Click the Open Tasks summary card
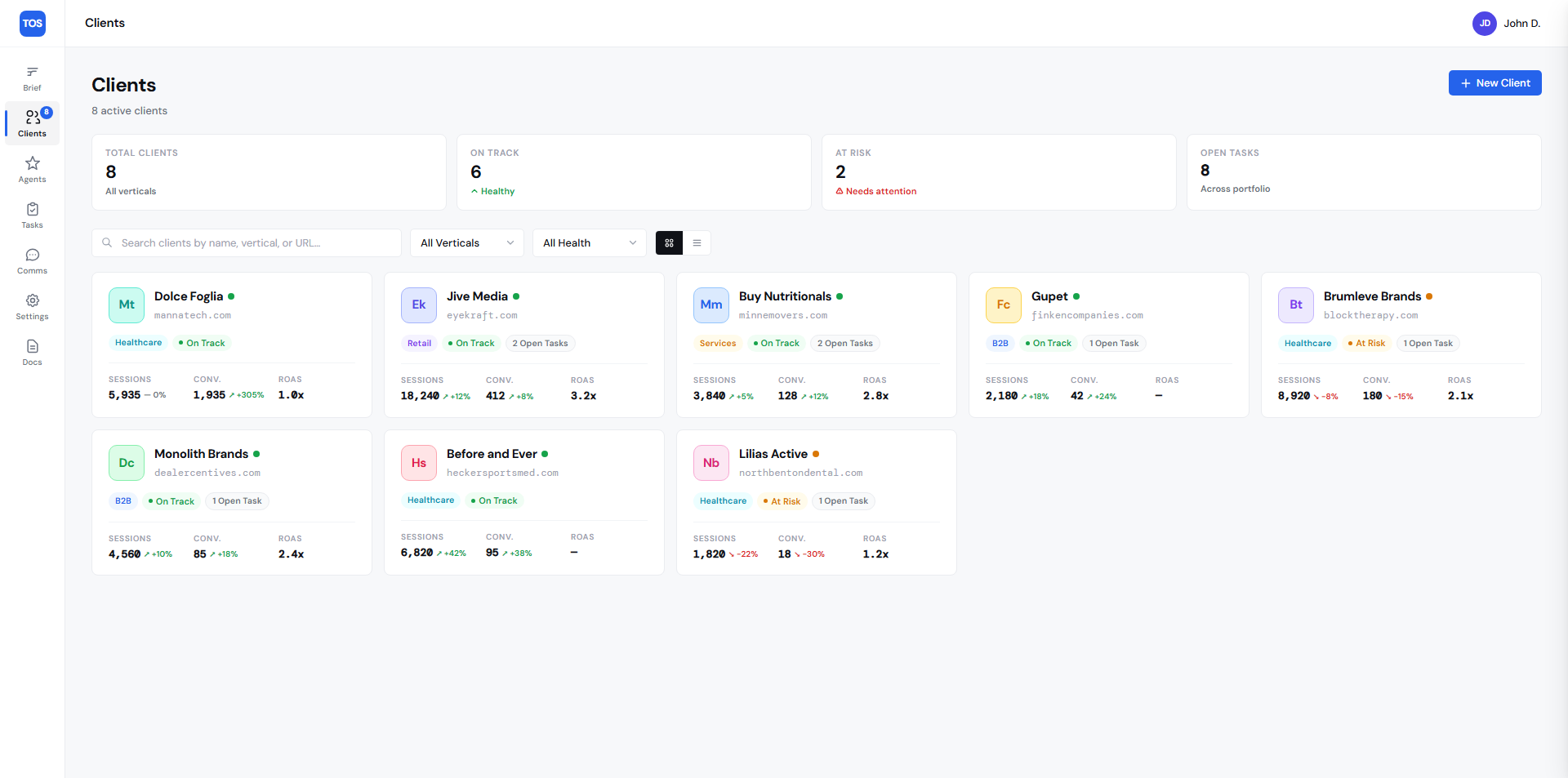 (1364, 172)
